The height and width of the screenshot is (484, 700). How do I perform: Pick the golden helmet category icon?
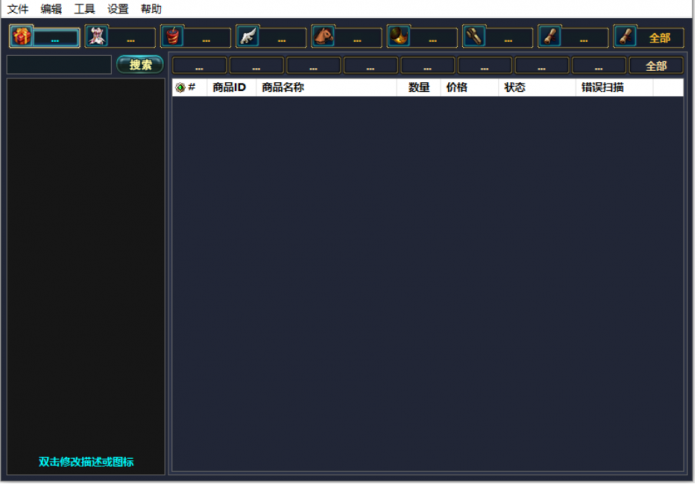399,37
